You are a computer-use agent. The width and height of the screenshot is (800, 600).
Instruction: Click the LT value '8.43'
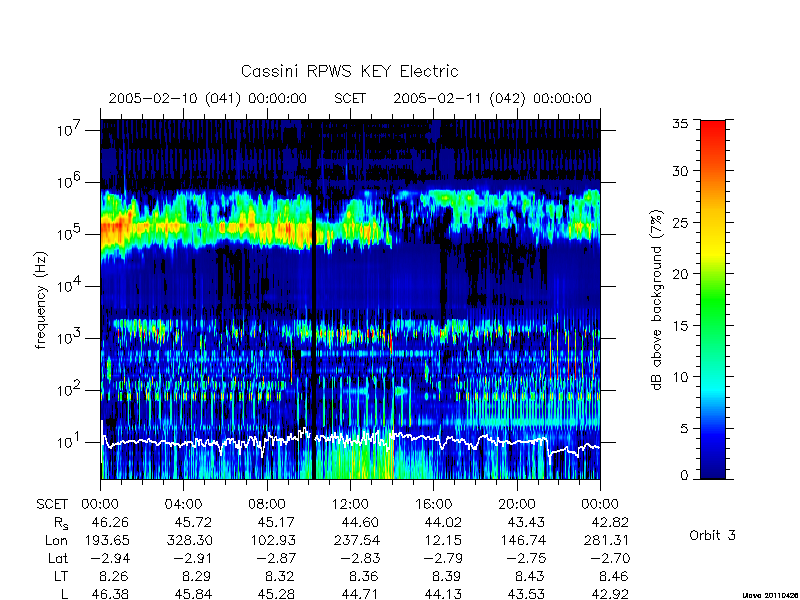point(531,576)
